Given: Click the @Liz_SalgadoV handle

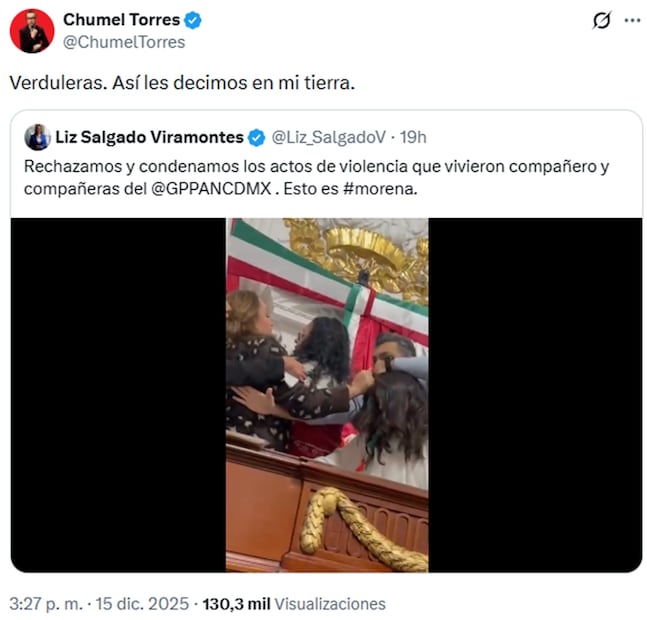Looking at the screenshot, I should point(328,137).
